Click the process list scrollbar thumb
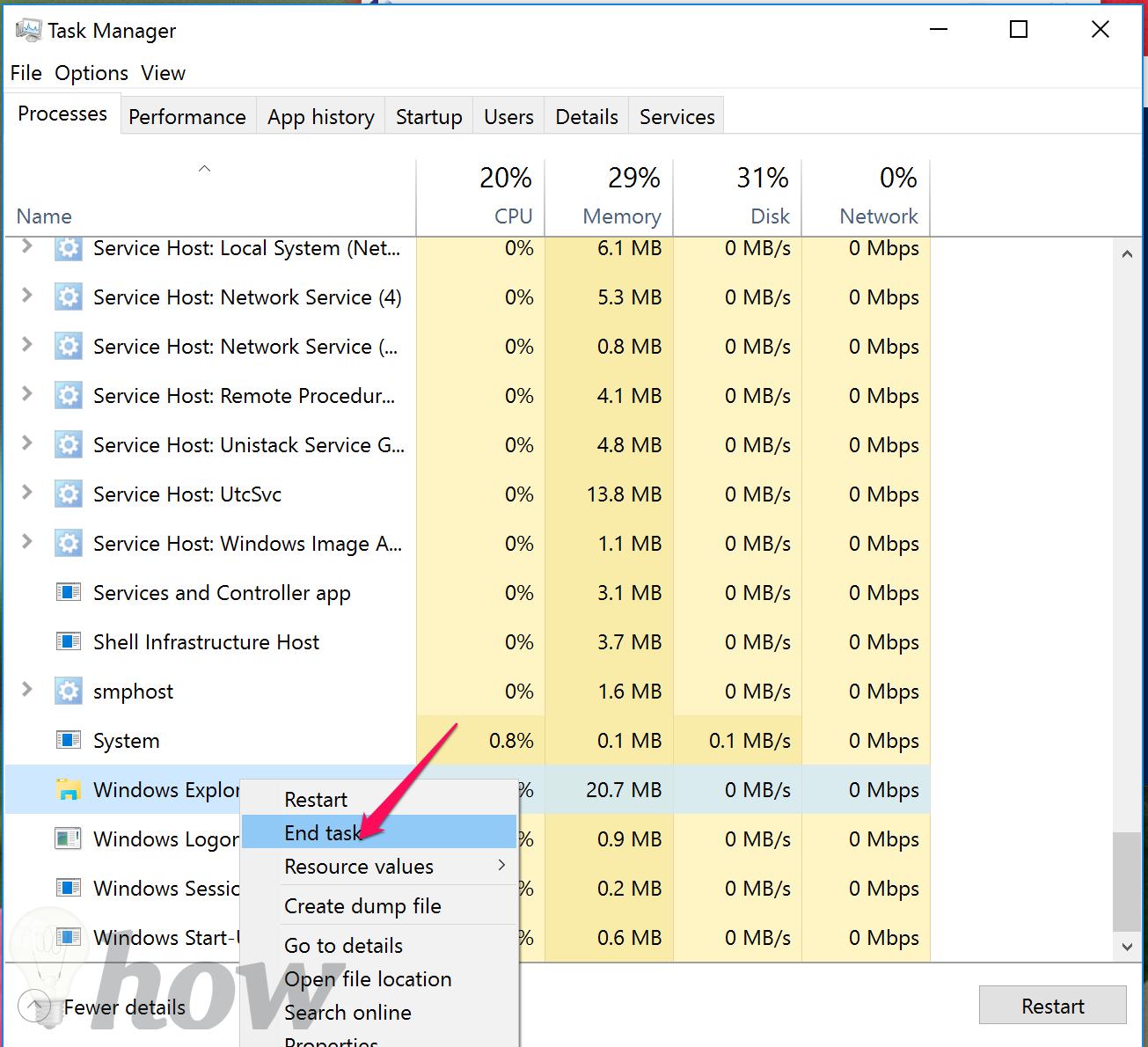Image resolution: width=1148 pixels, height=1047 pixels. point(1126,882)
